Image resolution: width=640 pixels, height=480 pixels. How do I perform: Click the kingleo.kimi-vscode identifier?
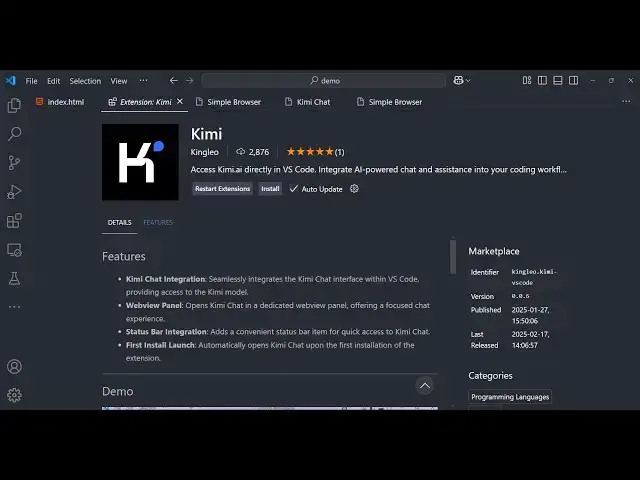click(534, 277)
